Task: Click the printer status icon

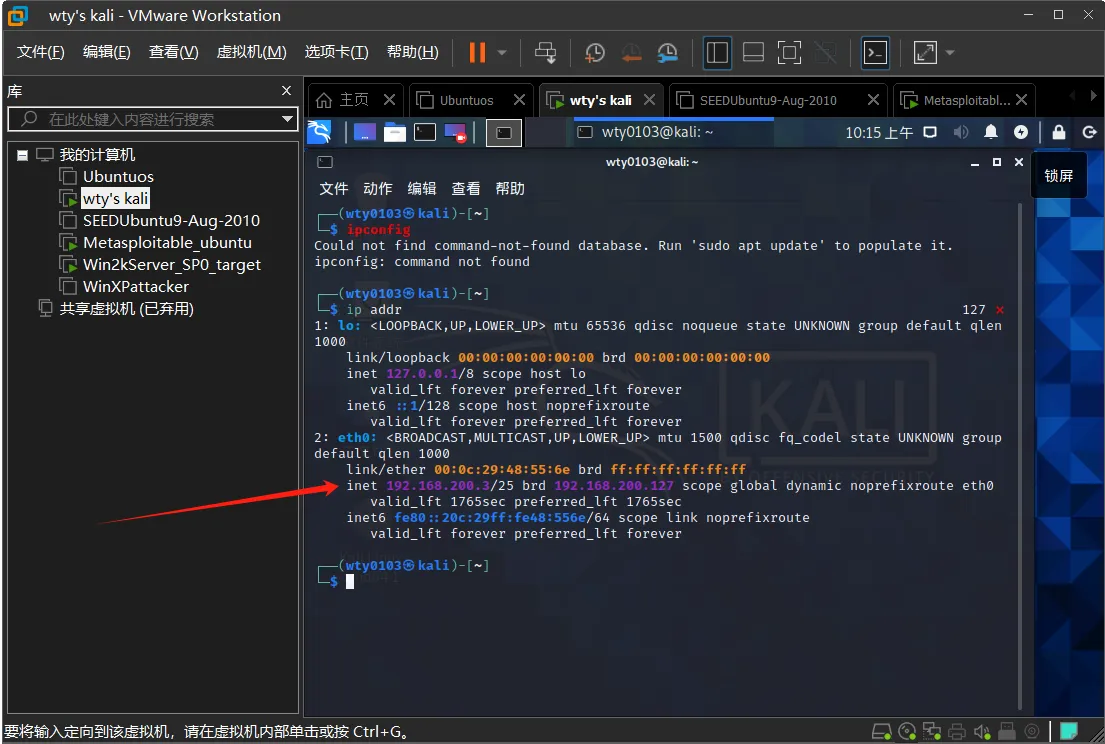Action: coord(957,731)
